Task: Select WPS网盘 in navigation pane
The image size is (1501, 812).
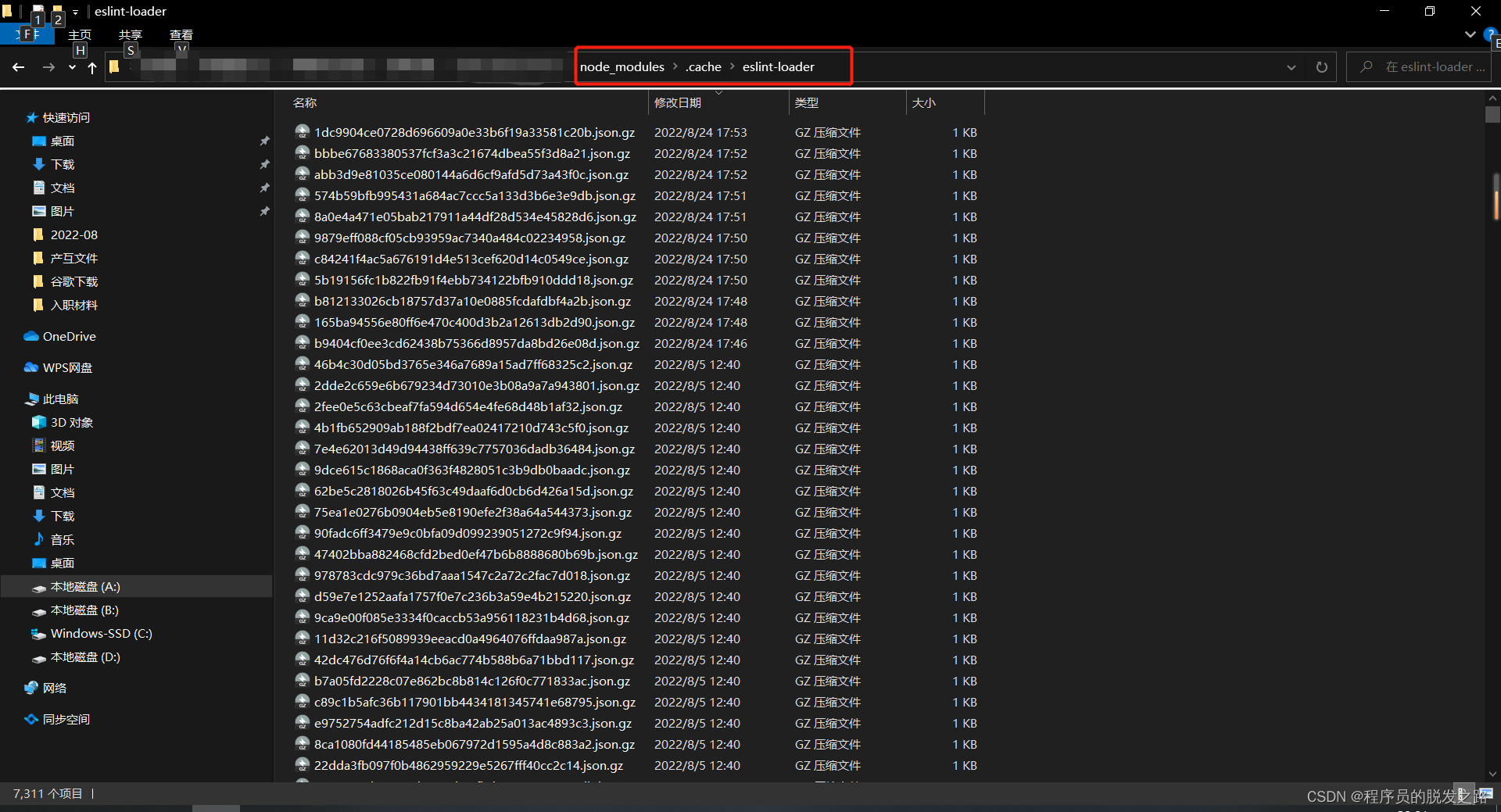Action: pyautogui.click(x=68, y=367)
